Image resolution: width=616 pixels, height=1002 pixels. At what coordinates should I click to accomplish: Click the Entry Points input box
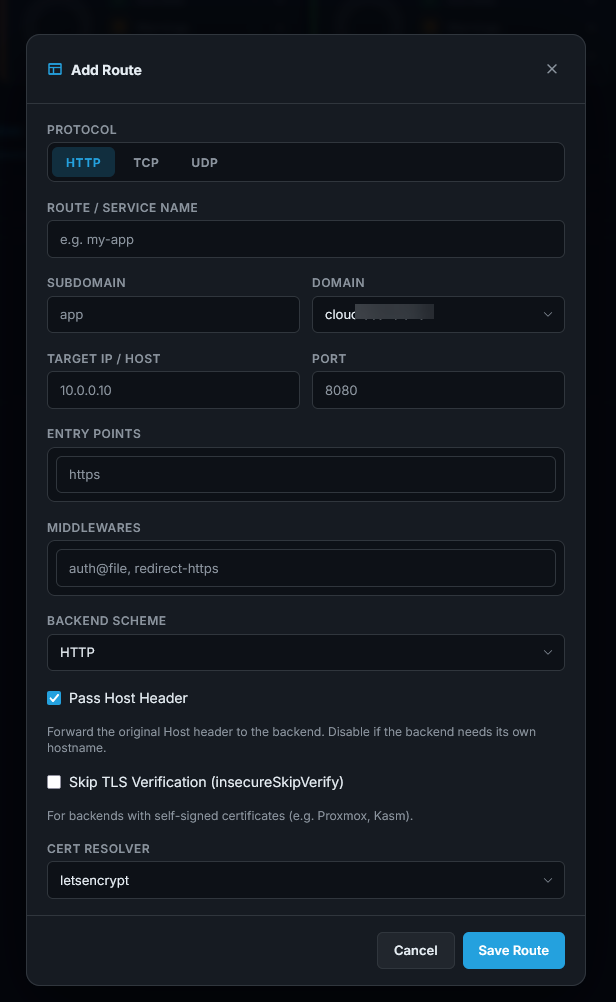305,474
